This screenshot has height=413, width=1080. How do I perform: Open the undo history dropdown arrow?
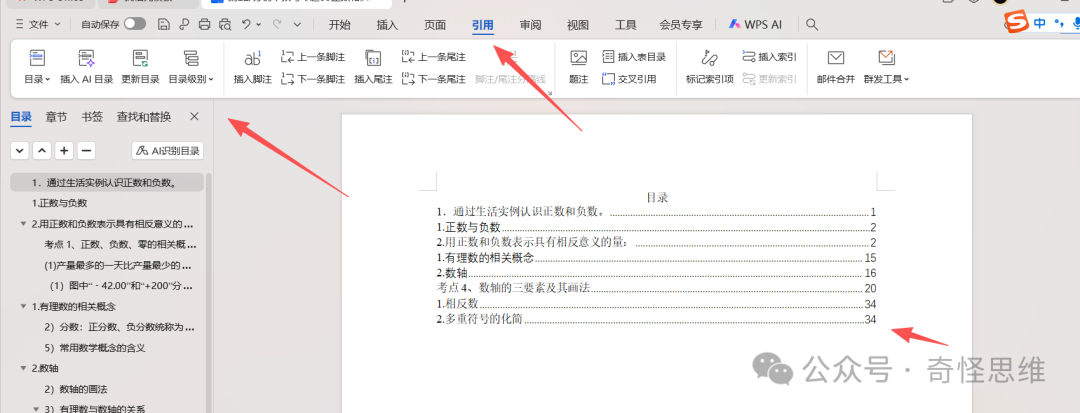coord(259,25)
